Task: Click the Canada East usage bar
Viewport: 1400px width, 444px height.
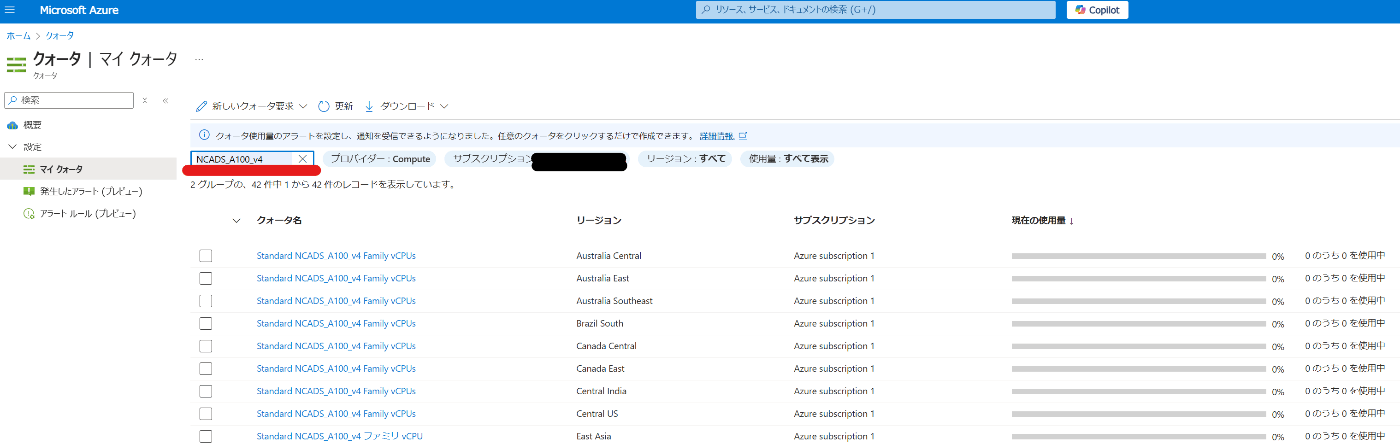Action: coord(1138,368)
